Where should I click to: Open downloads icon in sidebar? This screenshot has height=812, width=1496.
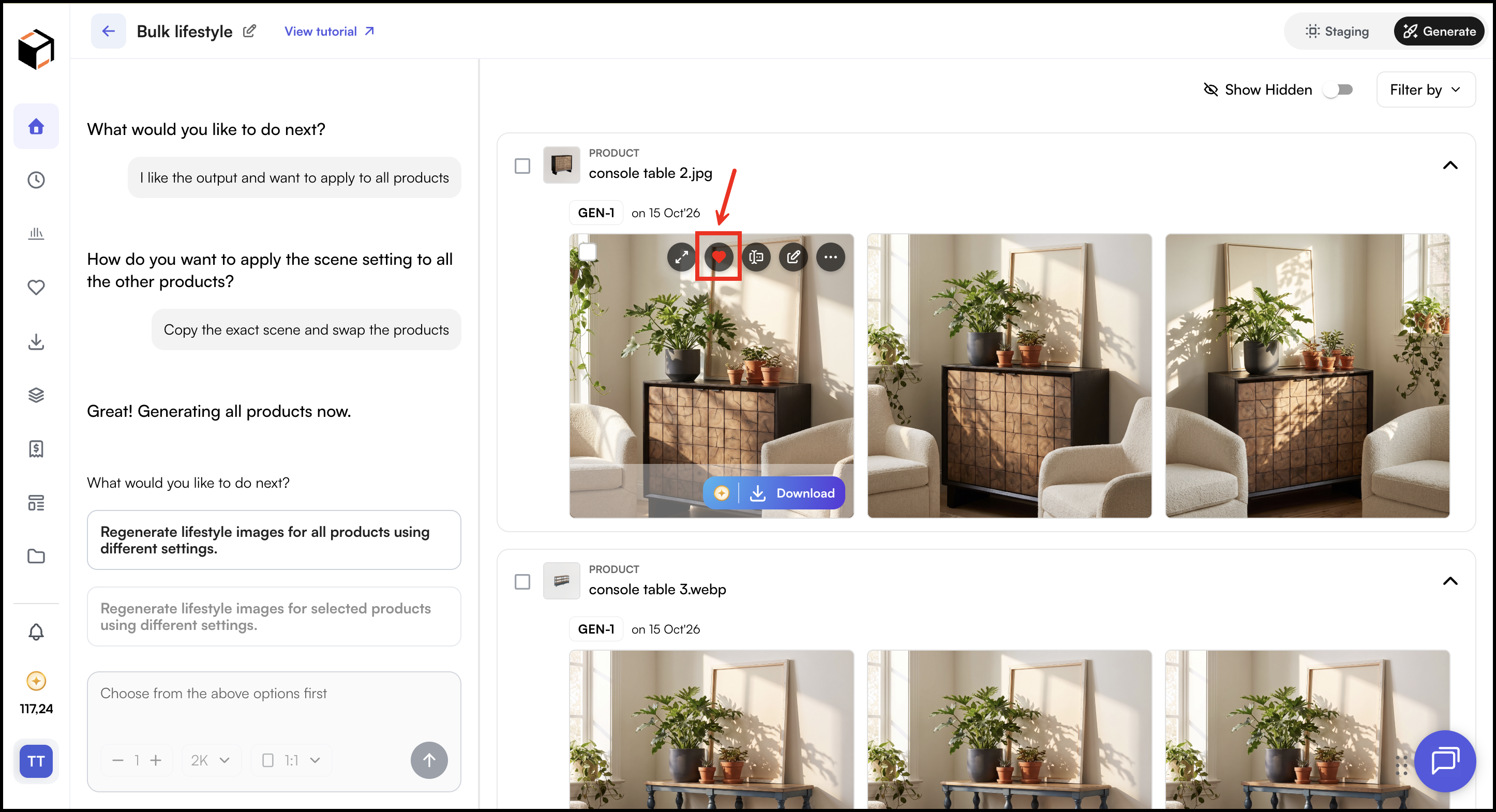click(x=36, y=341)
